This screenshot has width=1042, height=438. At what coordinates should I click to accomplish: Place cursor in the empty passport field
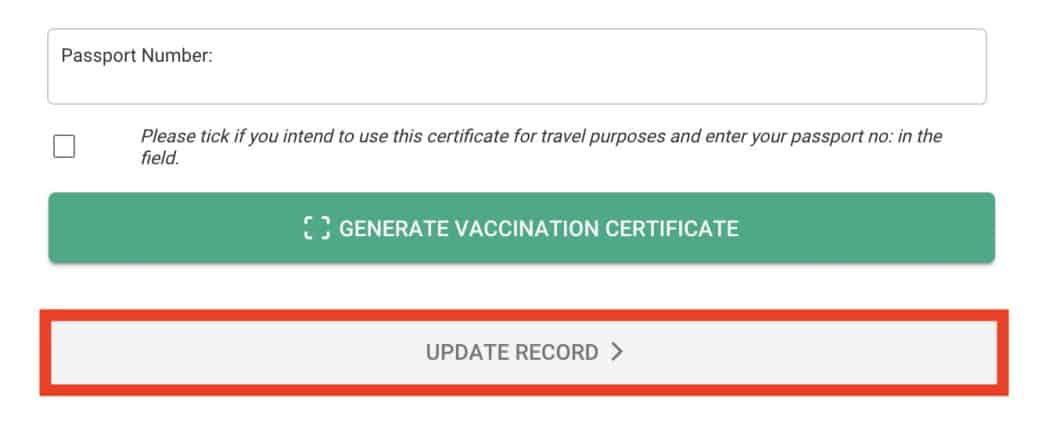coord(516,80)
